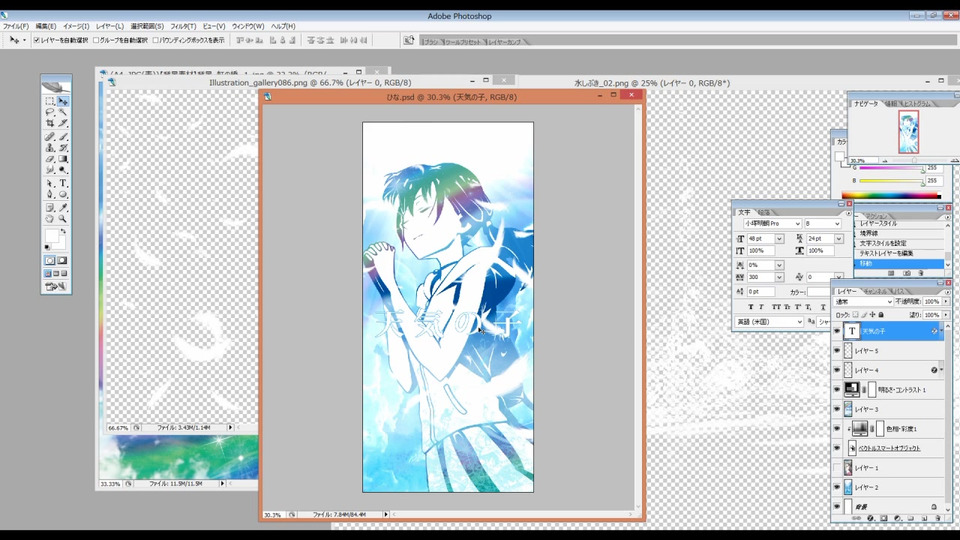Open the 編集(E) menu
Image resolution: width=960 pixels, height=540 pixels.
click(x=45, y=26)
